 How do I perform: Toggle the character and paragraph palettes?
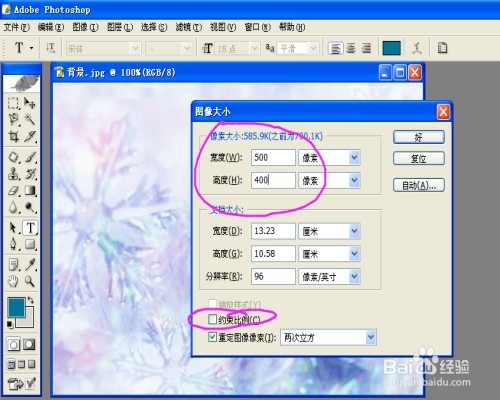pos(442,48)
